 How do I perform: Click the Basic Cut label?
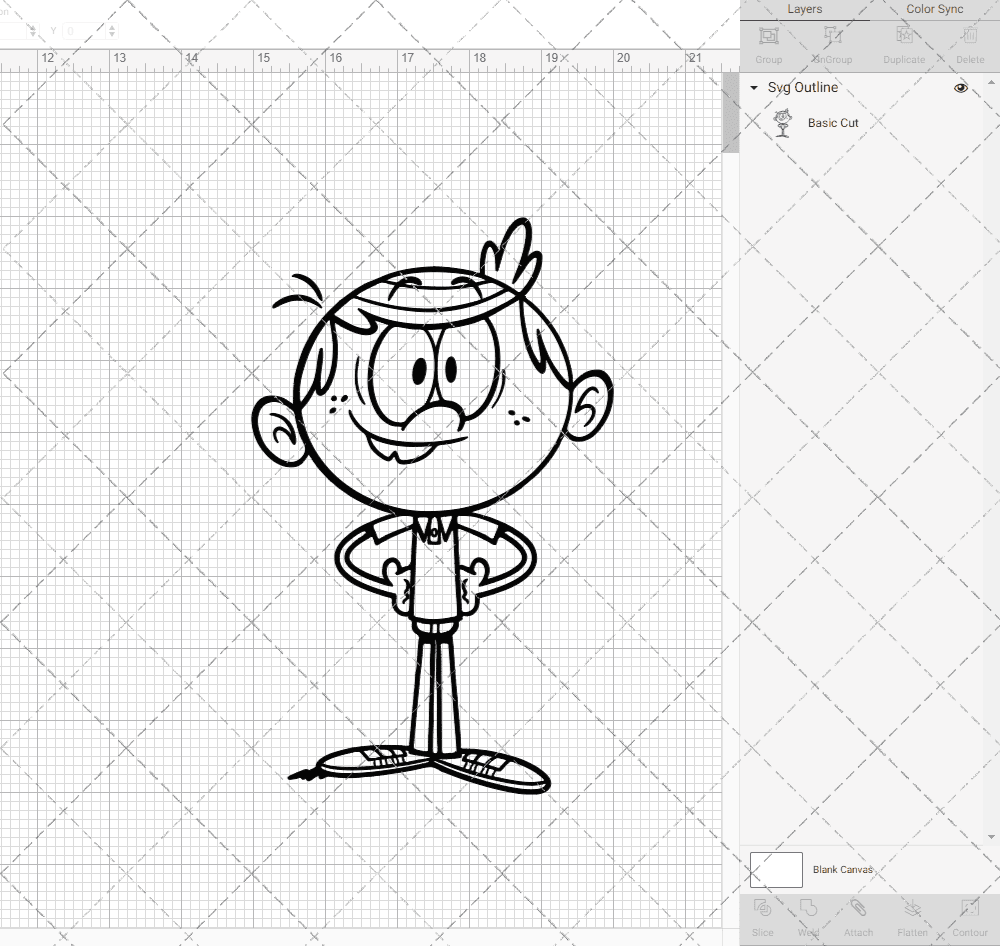831,122
